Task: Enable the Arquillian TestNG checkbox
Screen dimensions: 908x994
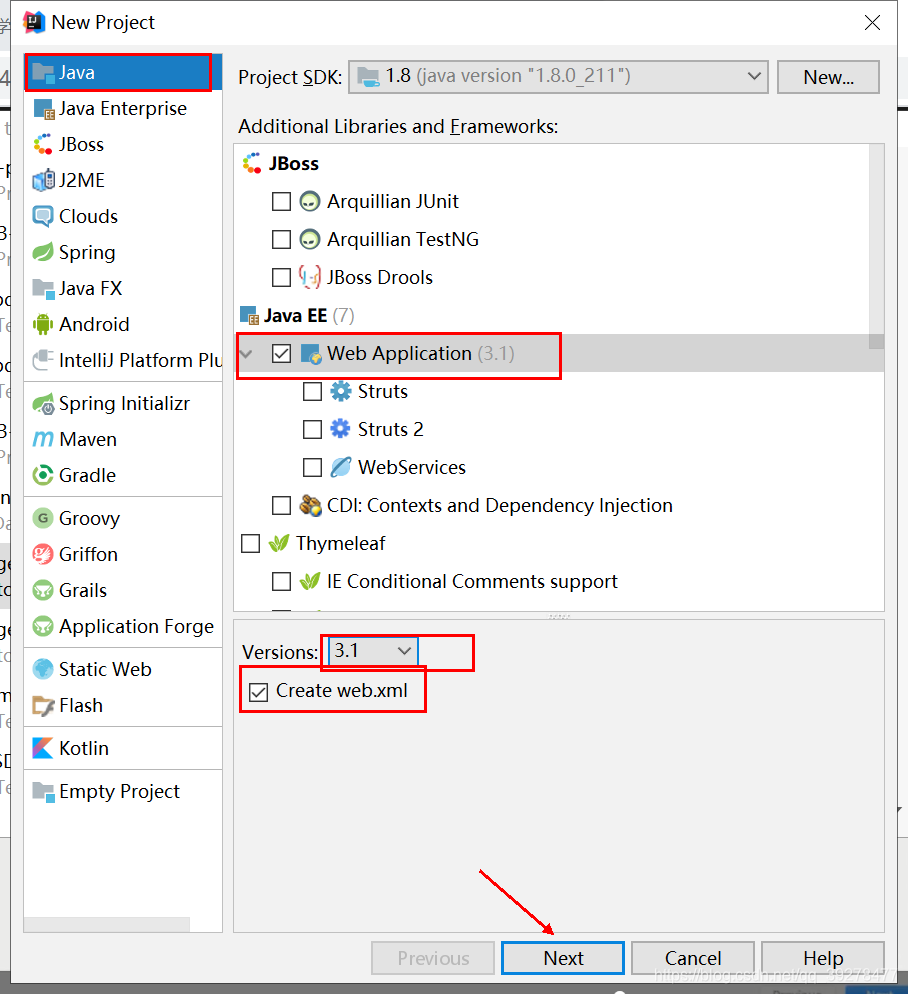Action: [281, 240]
